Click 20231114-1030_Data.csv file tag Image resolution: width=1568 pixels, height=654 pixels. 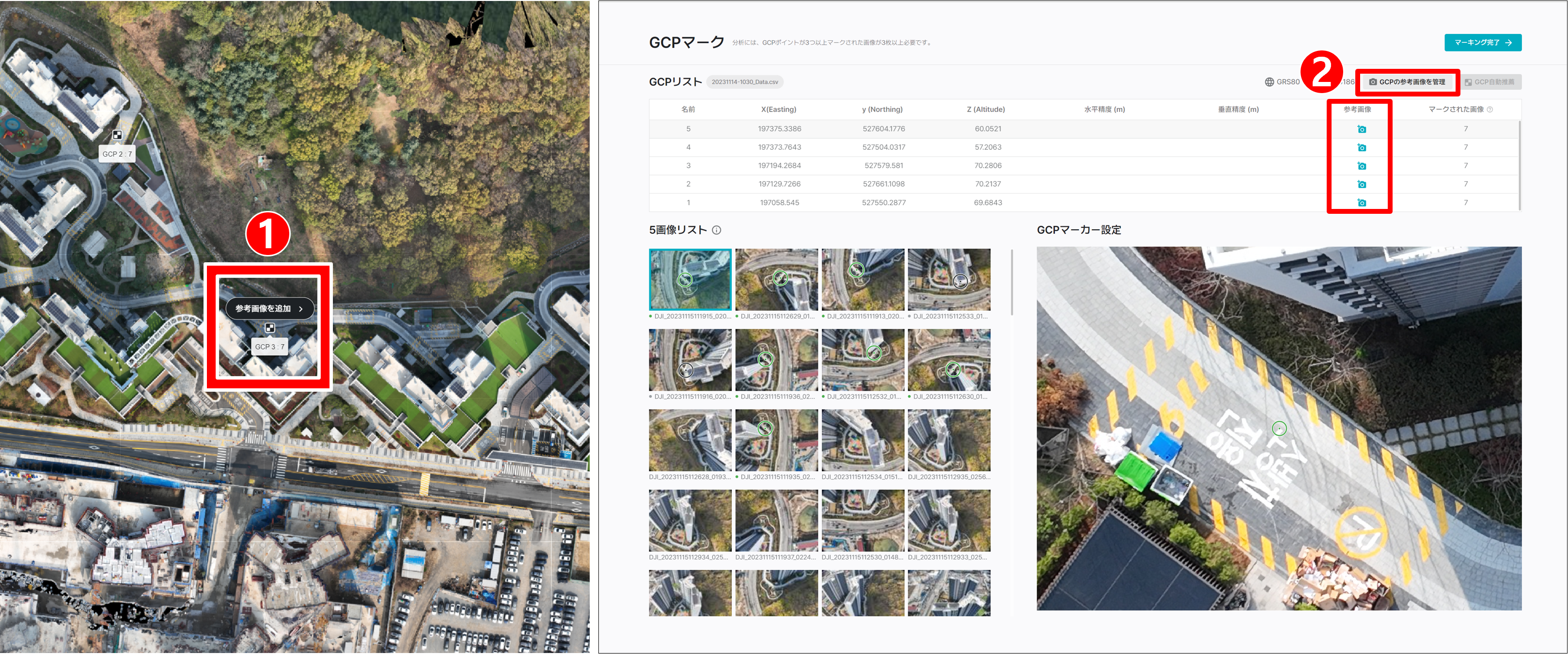coord(744,82)
